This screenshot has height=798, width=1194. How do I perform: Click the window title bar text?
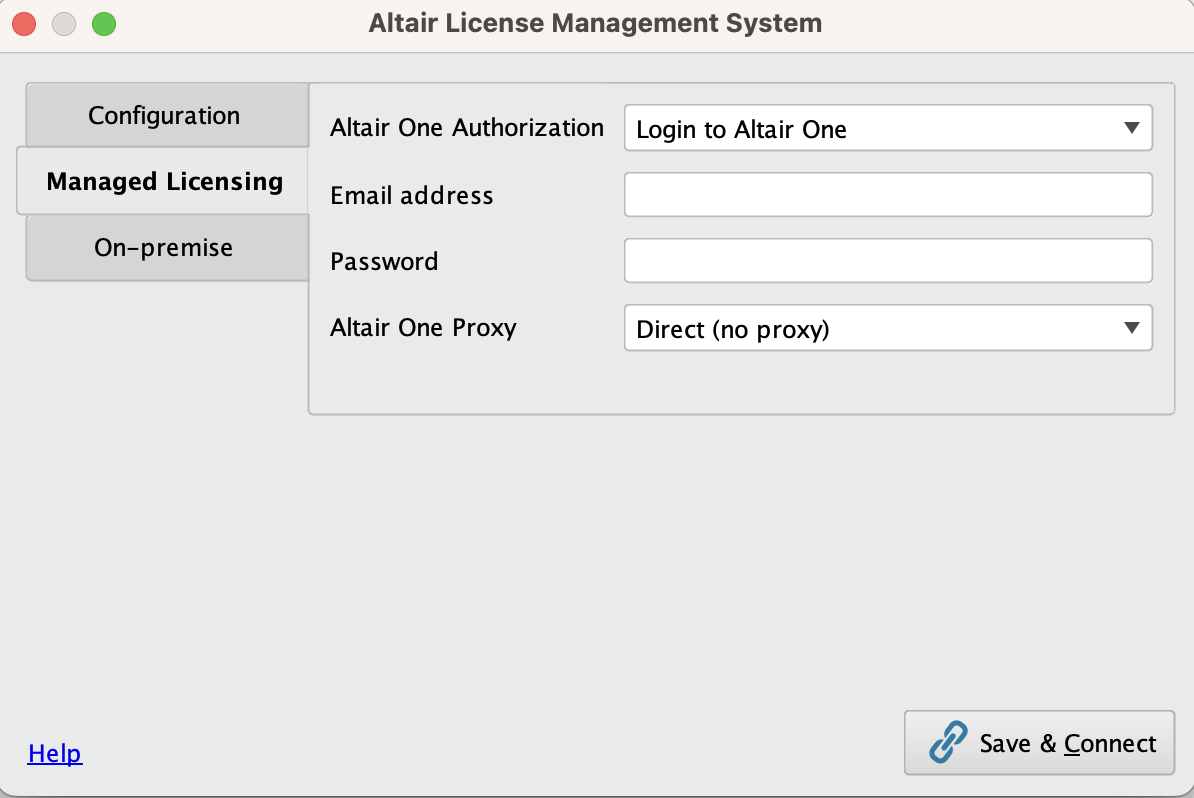pos(597,22)
